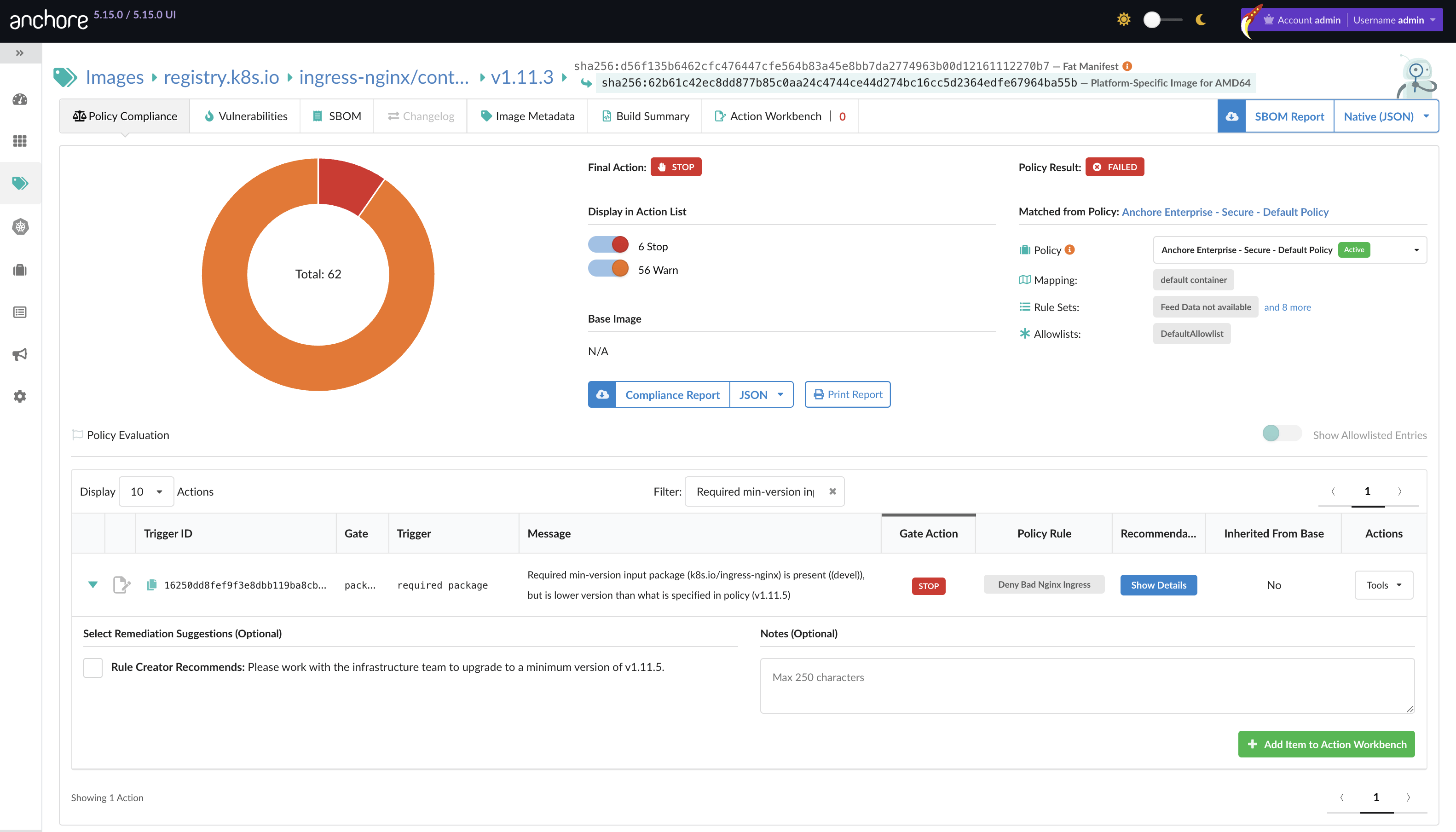Click the Compliance Report button
The height and width of the screenshot is (832, 1456).
pyautogui.click(x=673, y=394)
